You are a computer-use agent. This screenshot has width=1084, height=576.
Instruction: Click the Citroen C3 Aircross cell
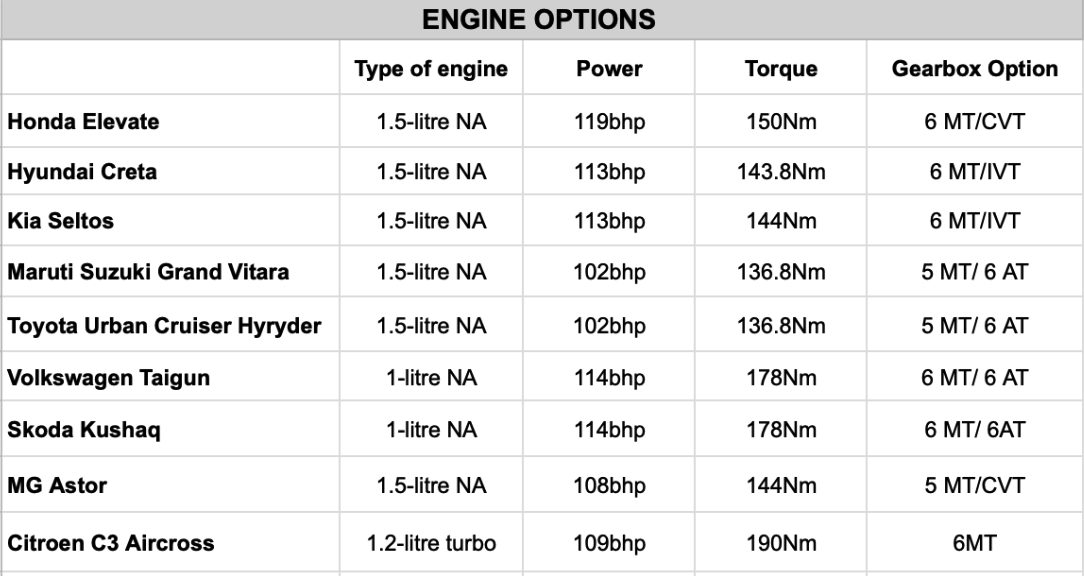[x=110, y=544]
